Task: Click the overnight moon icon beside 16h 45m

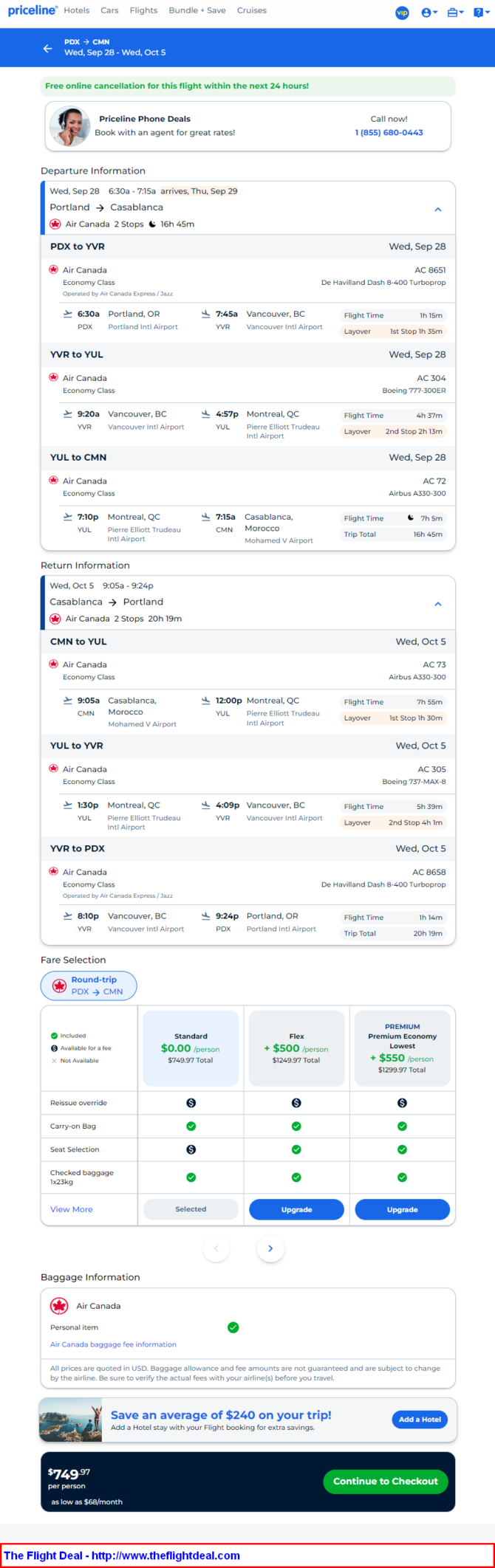Action: pos(152,224)
